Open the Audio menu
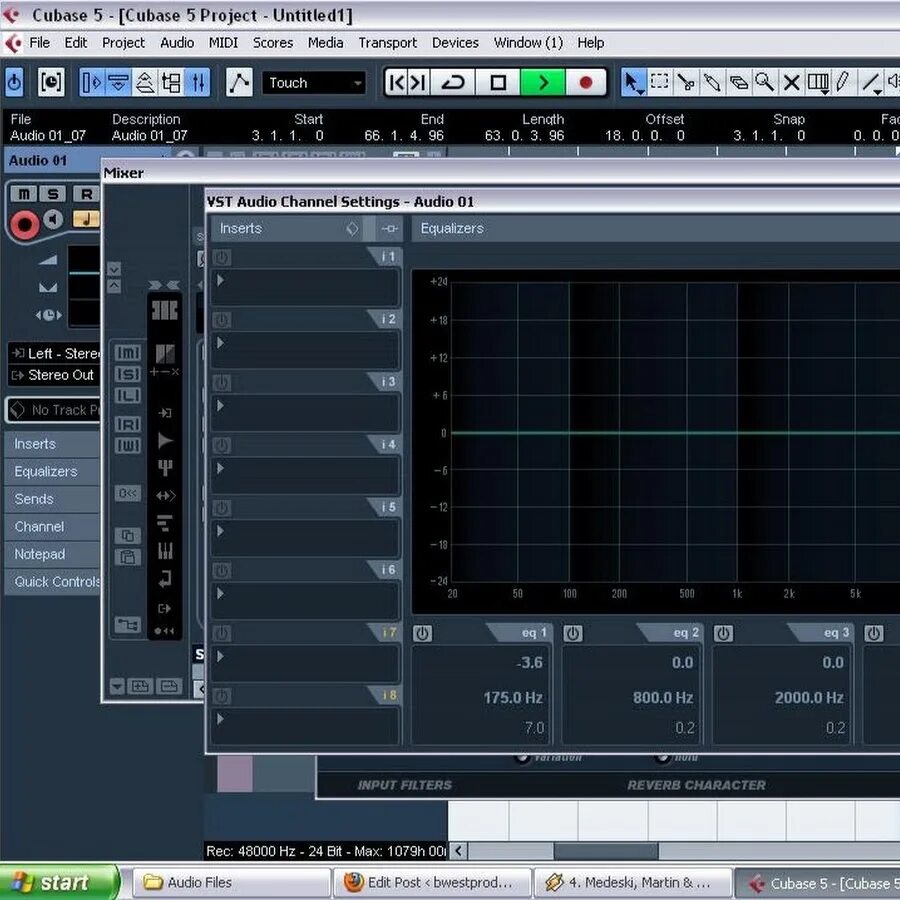The width and height of the screenshot is (900, 900). point(177,43)
